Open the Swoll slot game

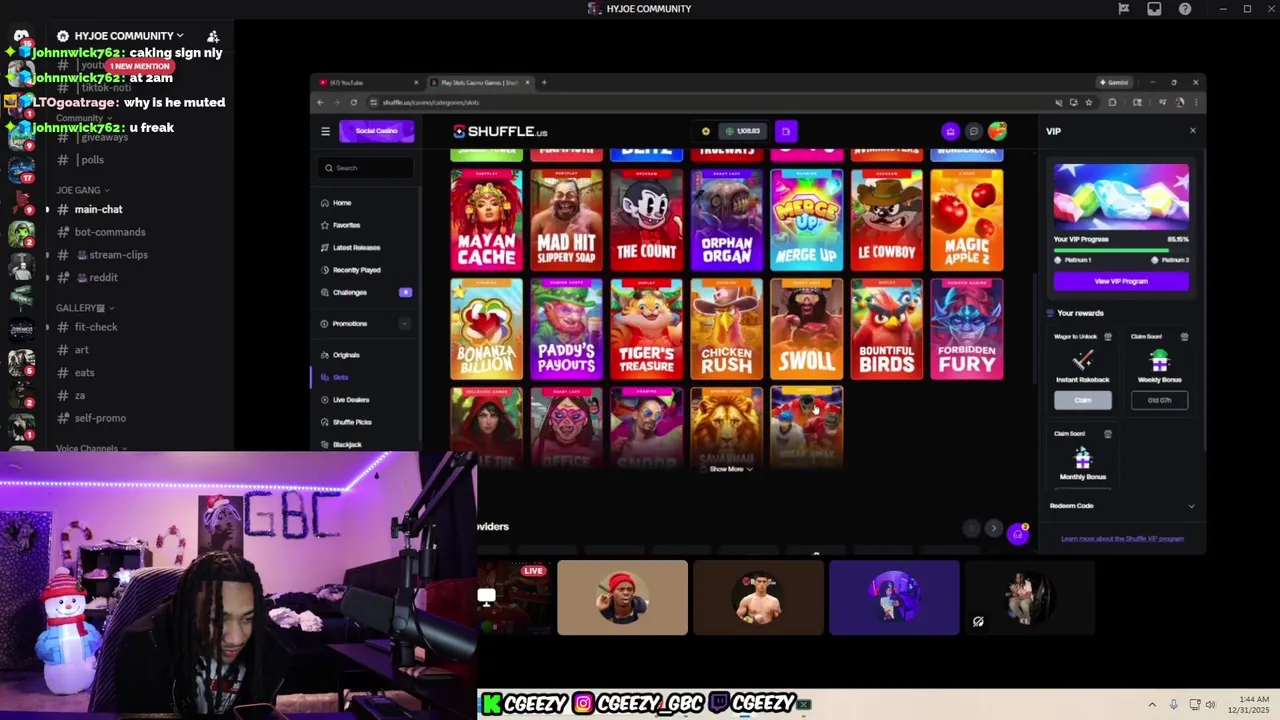807,329
